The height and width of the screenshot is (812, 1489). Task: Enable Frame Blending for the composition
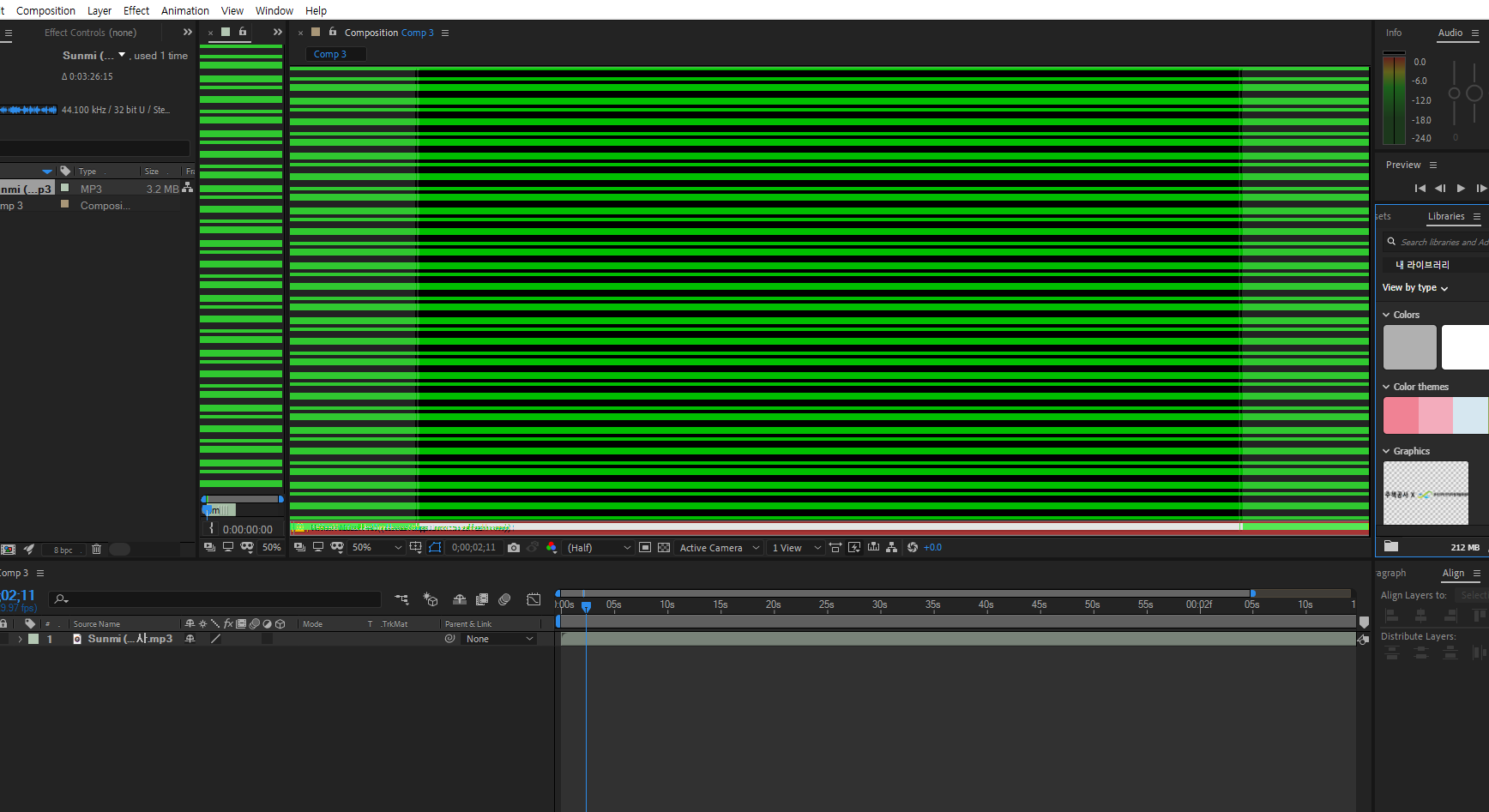click(x=482, y=599)
